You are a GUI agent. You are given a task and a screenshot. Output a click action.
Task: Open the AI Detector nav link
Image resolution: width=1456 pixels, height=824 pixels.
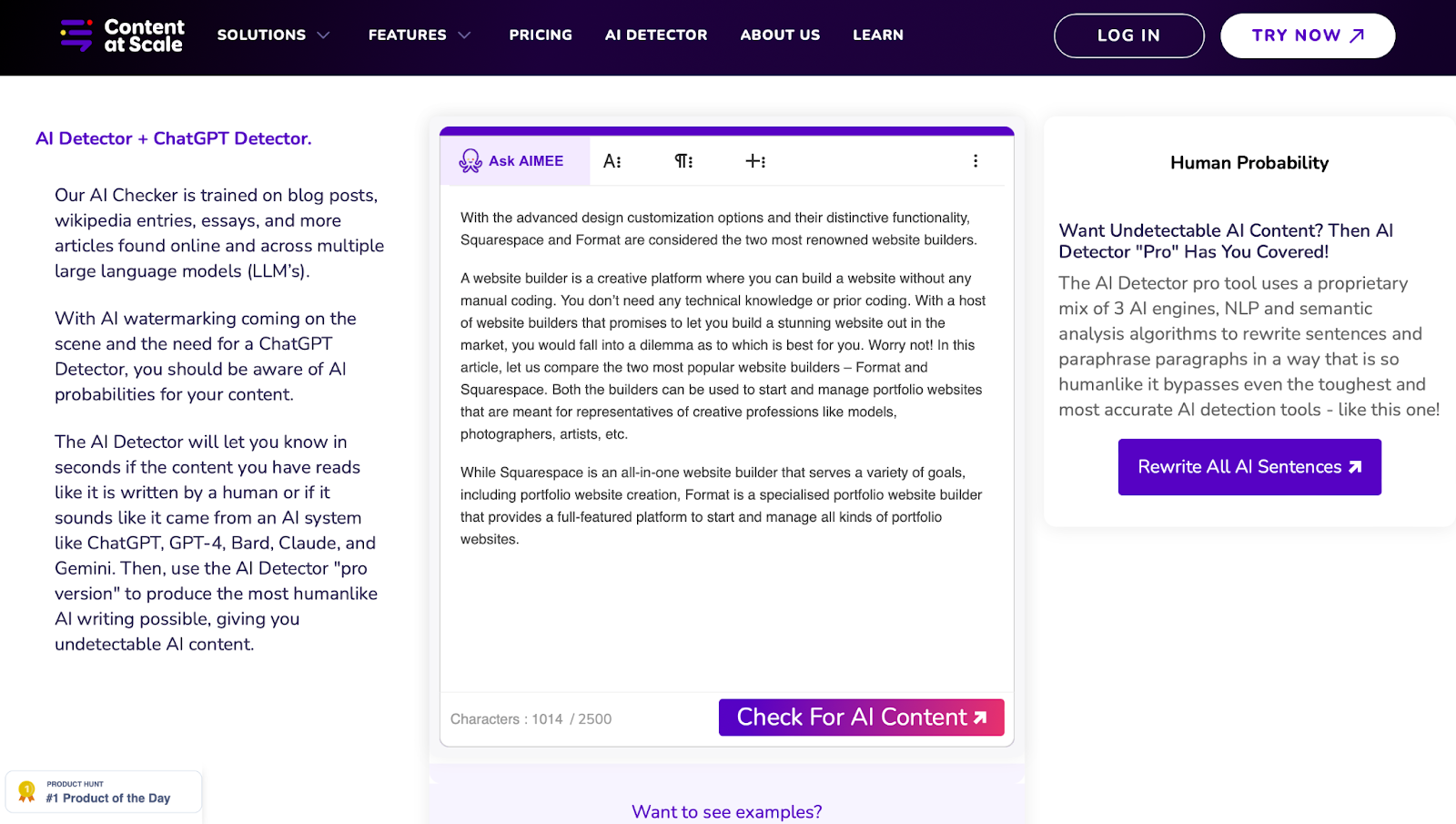point(656,36)
